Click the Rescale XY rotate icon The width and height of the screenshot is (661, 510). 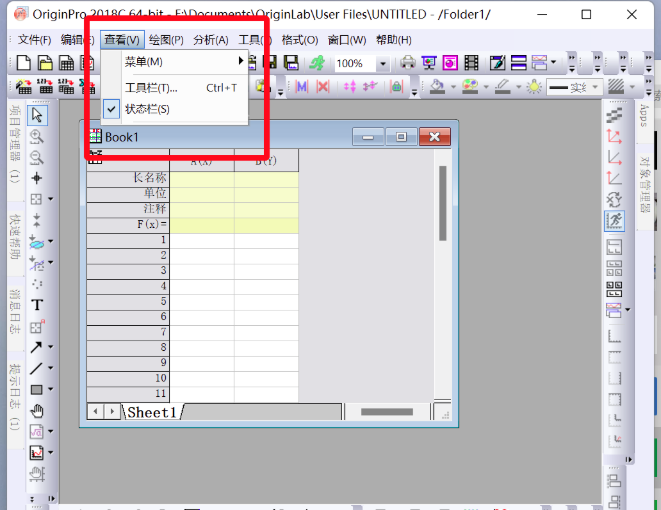click(614, 199)
